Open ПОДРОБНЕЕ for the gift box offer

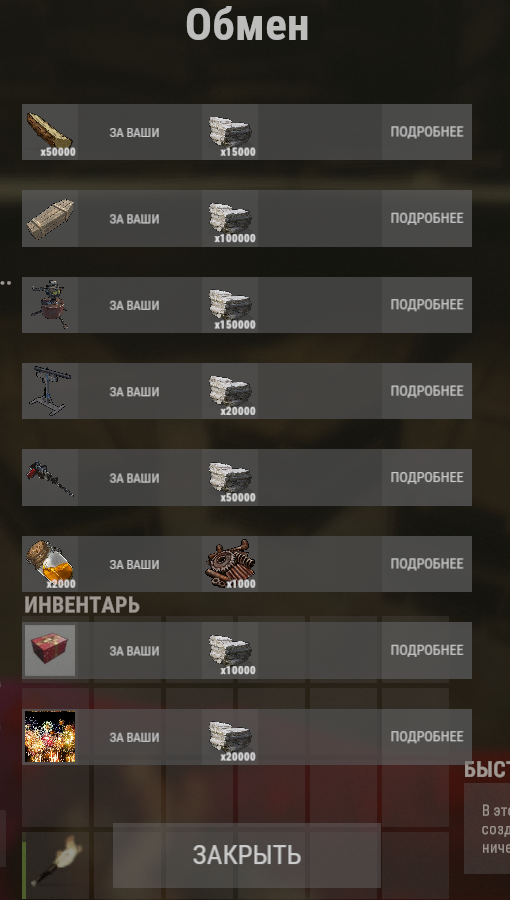[427, 650]
